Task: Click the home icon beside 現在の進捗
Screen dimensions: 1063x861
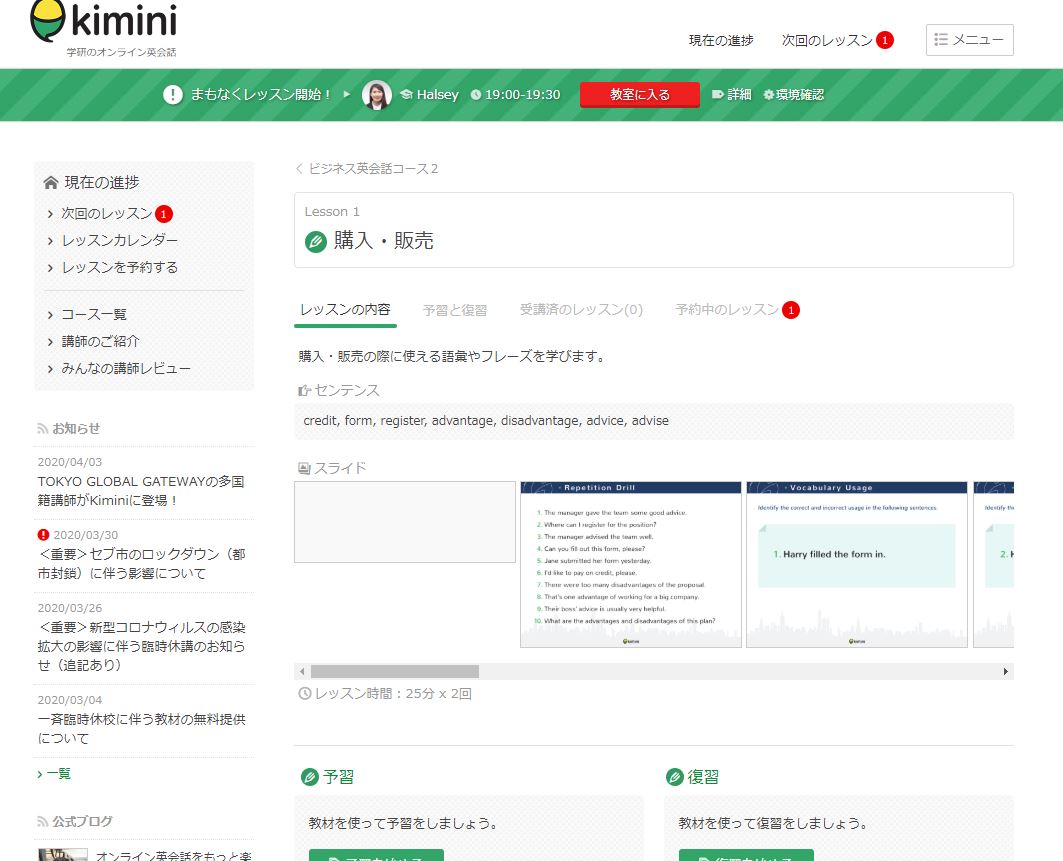Action: coord(51,183)
